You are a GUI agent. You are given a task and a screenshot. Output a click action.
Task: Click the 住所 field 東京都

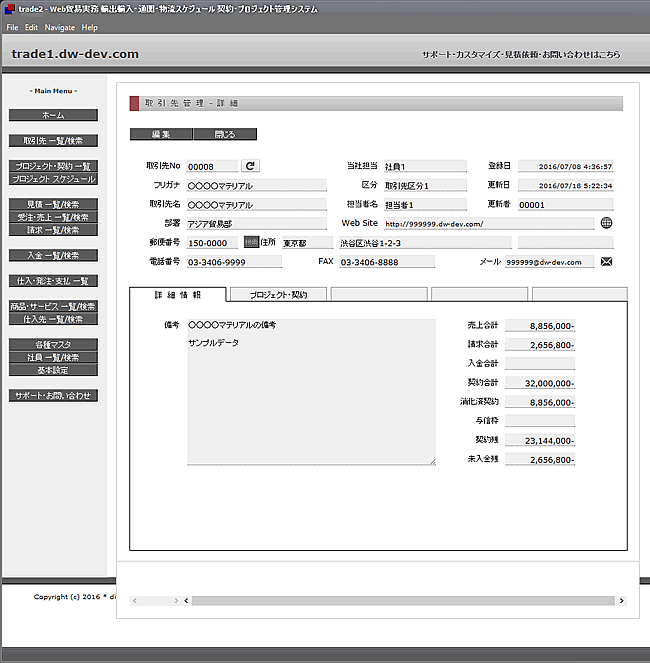coord(307,242)
